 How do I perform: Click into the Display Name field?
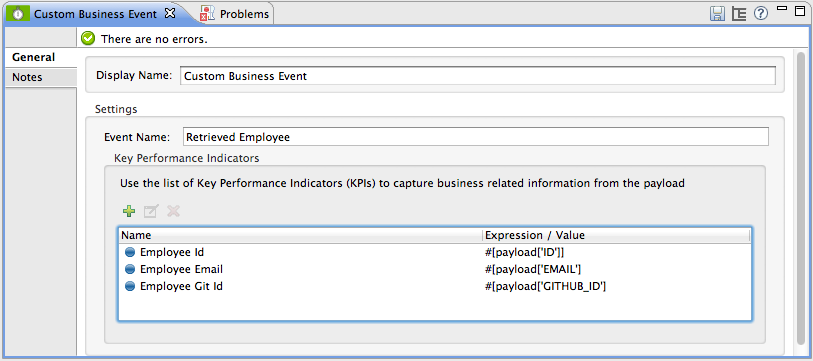point(478,76)
